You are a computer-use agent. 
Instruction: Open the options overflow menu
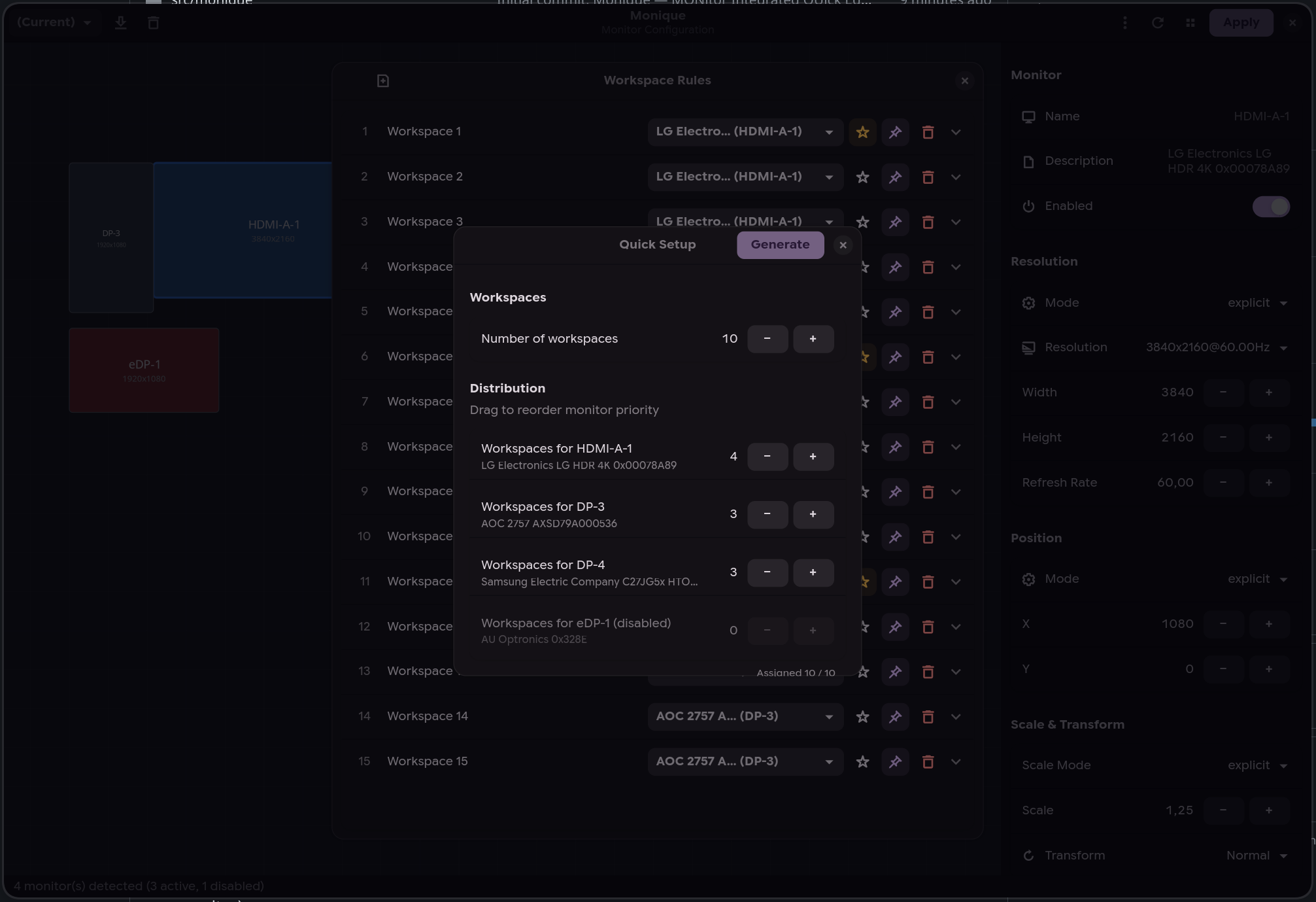tap(1125, 22)
